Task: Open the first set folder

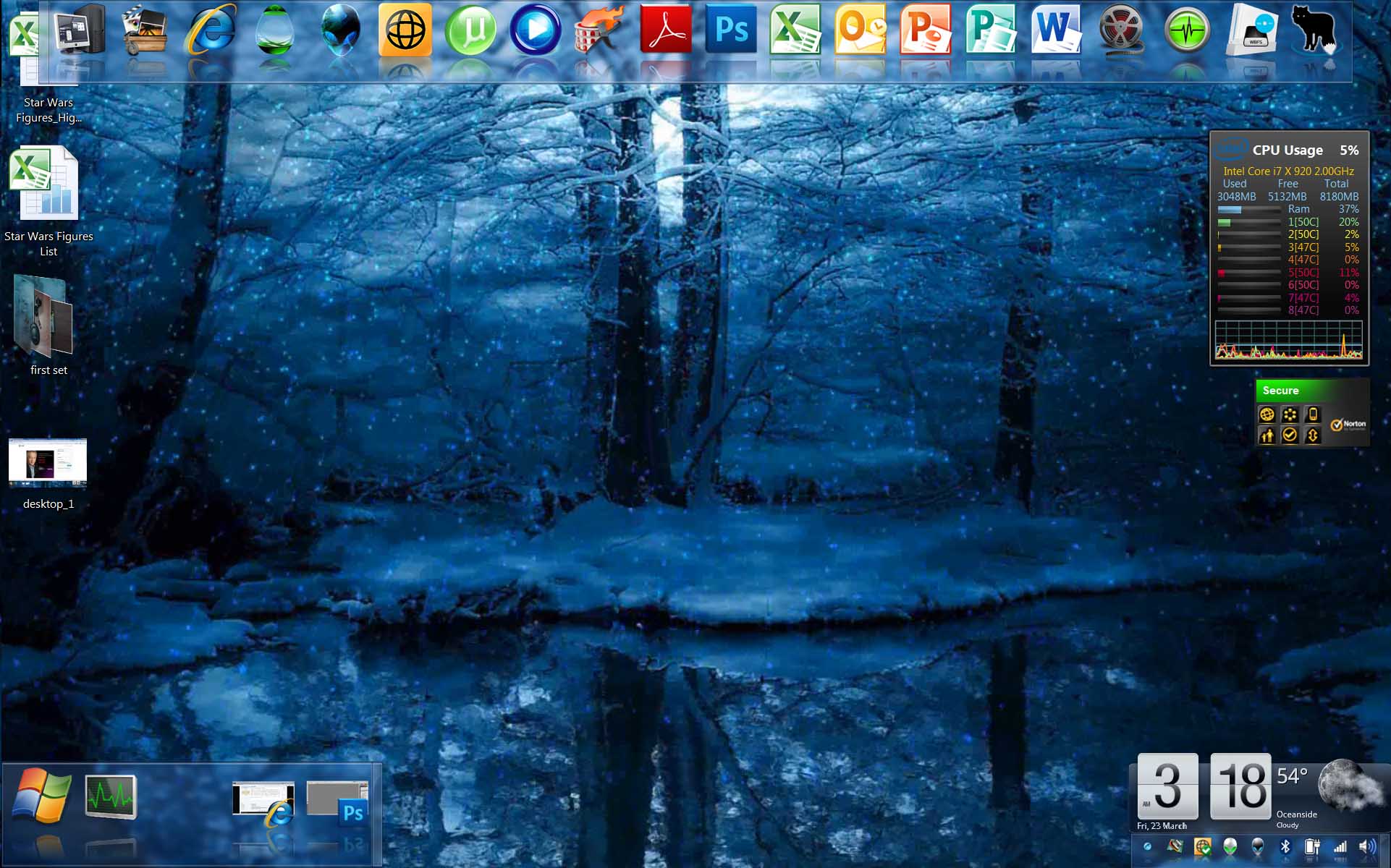Action: pyautogui.click(x=45, y=318)
